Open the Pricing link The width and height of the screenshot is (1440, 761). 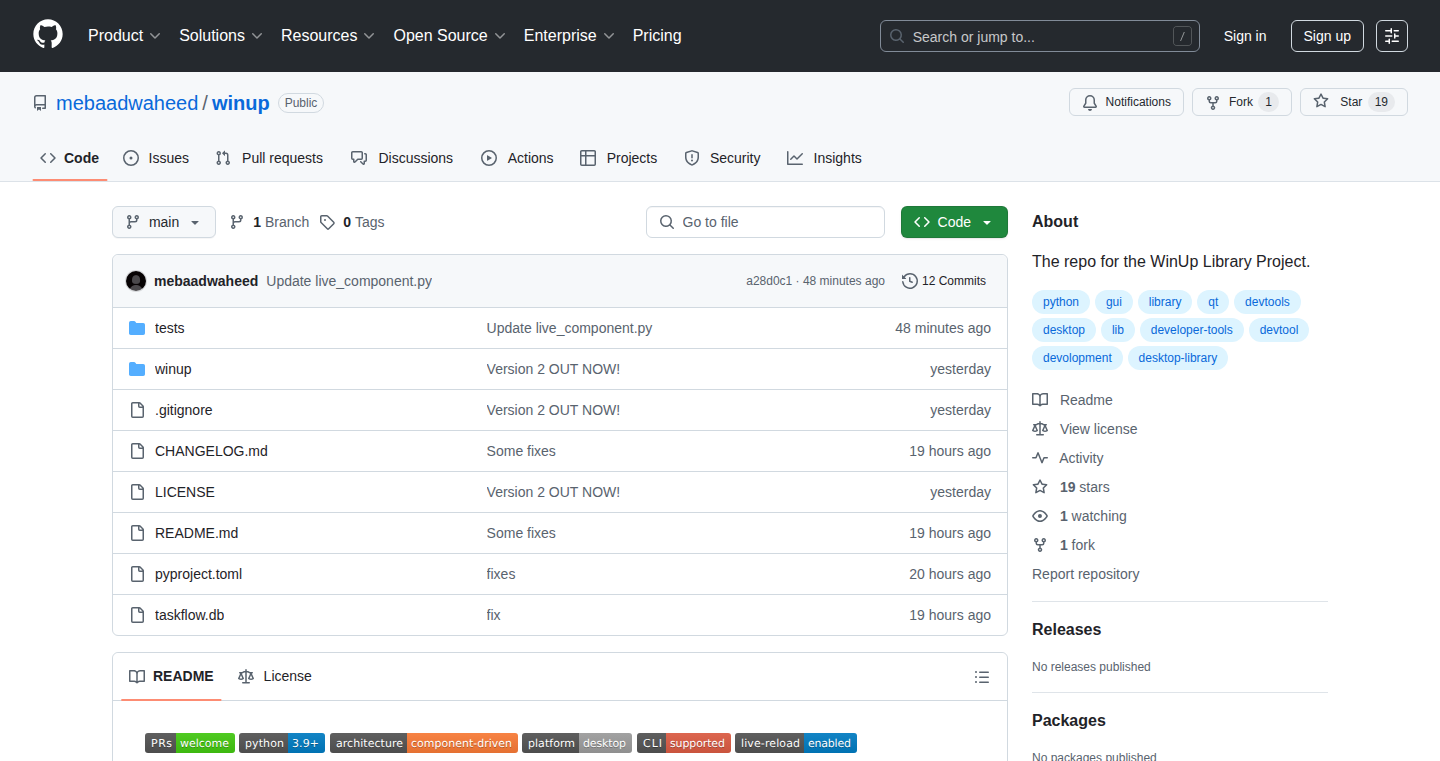[657, 35]
